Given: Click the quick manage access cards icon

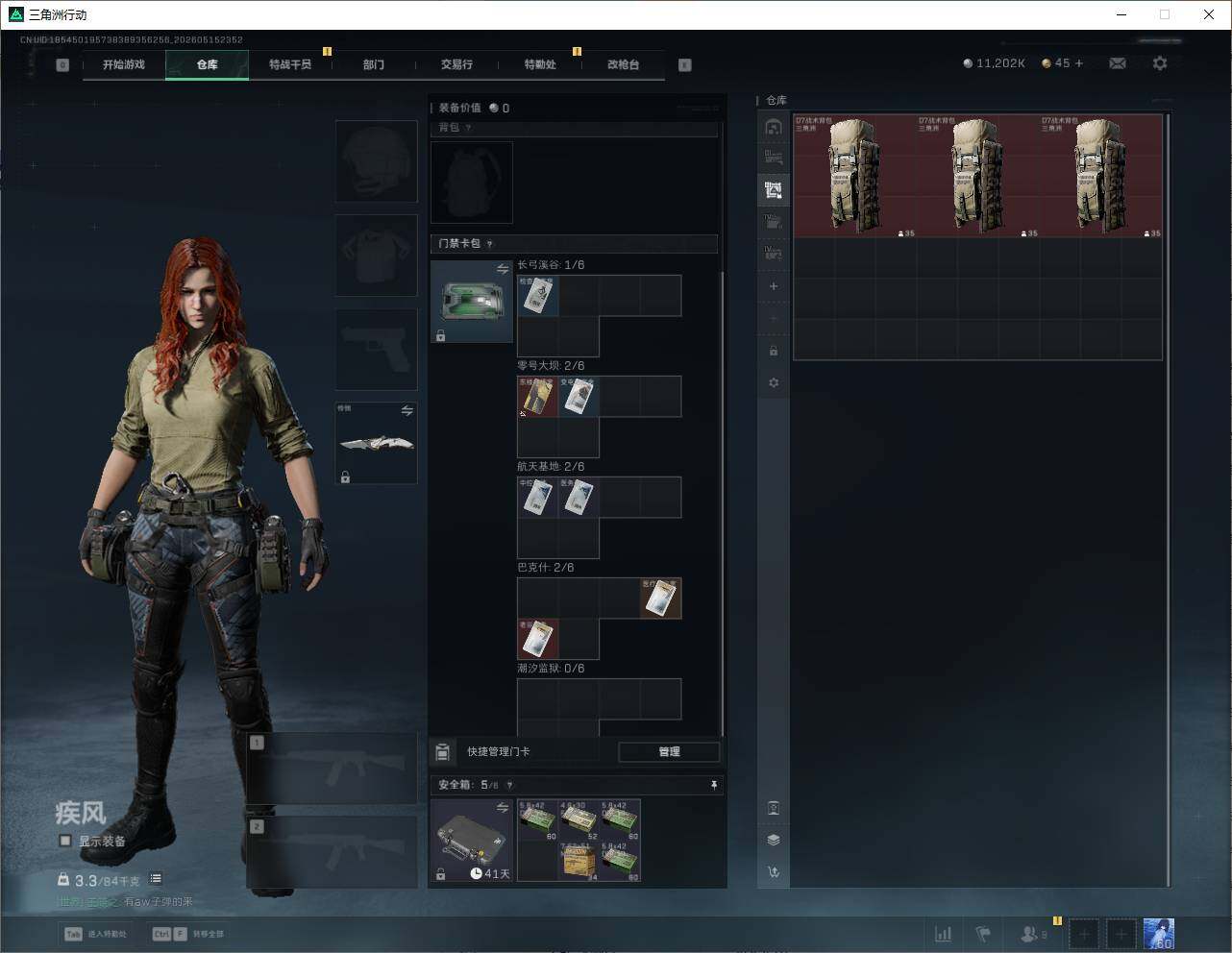Looking at the screenshot, I should coord(443,751).
